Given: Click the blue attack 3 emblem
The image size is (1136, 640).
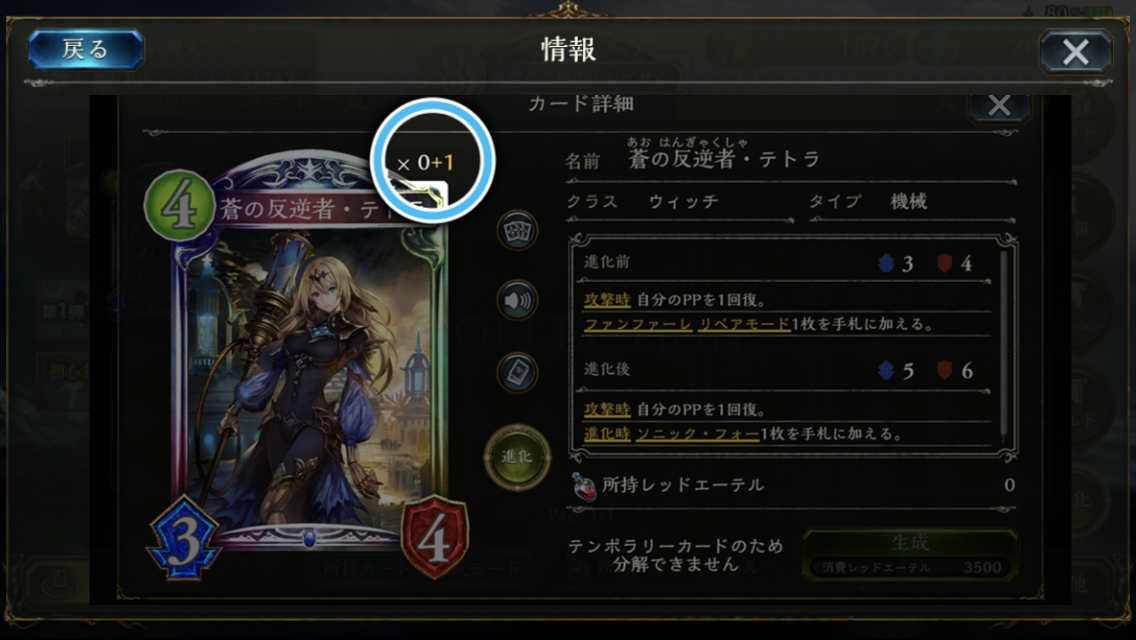Looking at the screenshot, I should tap(184, 538).
